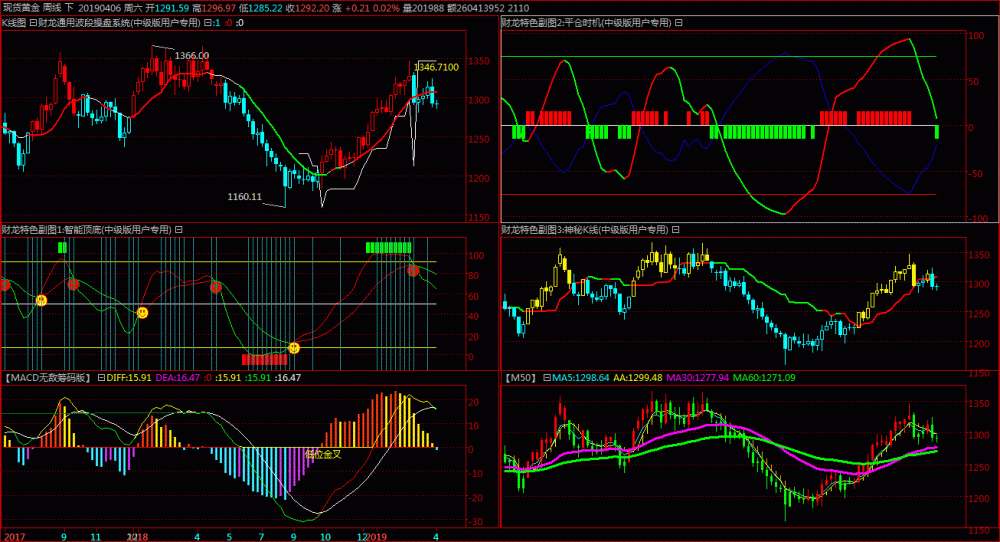Select the 【M50】 indicator title

pyautogui.click(x=520, y=377)
